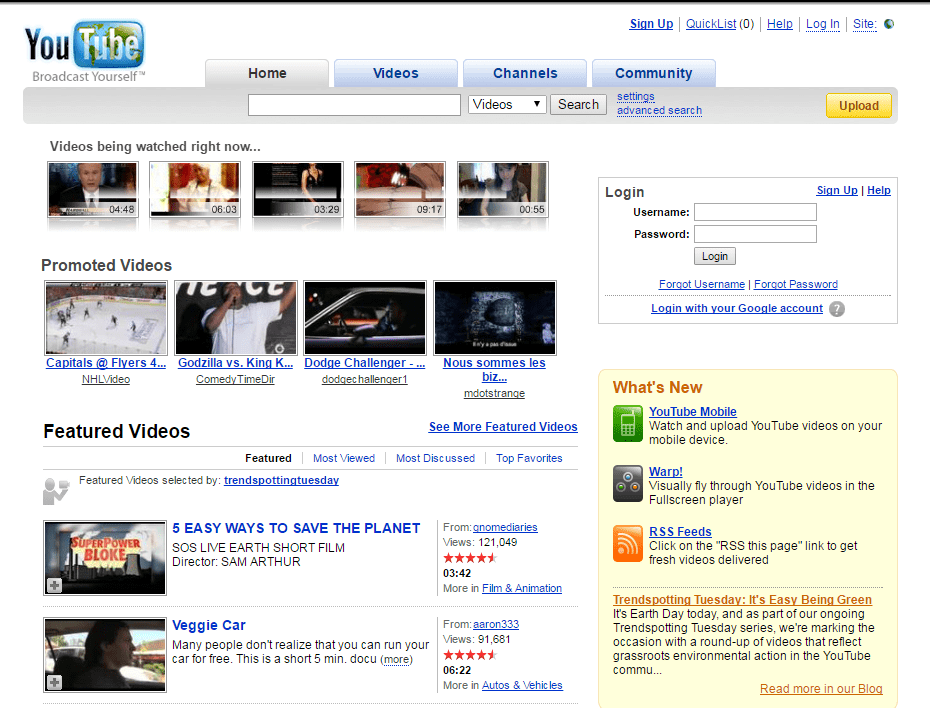Screen dimensions: 930x708
Task: Open the mdotstrange channel link
Action: (494, 394)
